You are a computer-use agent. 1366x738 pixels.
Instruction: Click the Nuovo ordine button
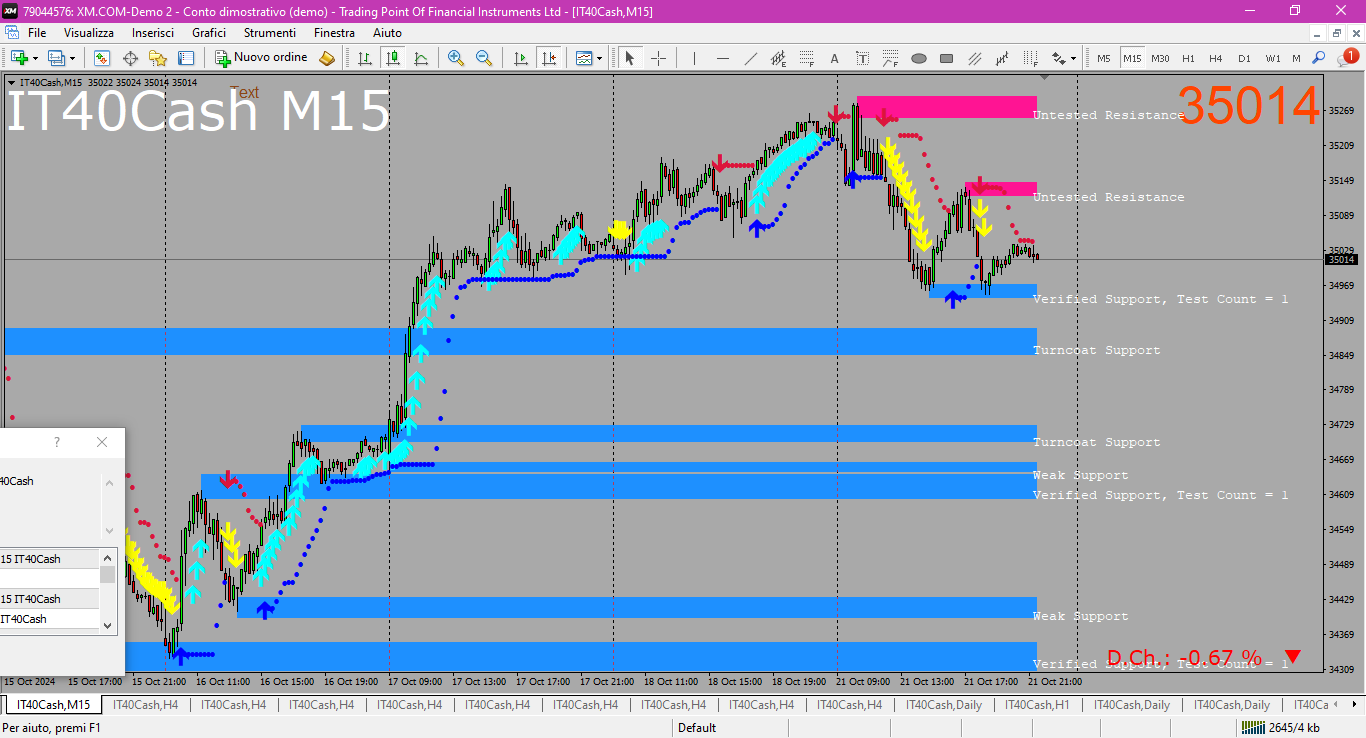click(x=262, y=58)
